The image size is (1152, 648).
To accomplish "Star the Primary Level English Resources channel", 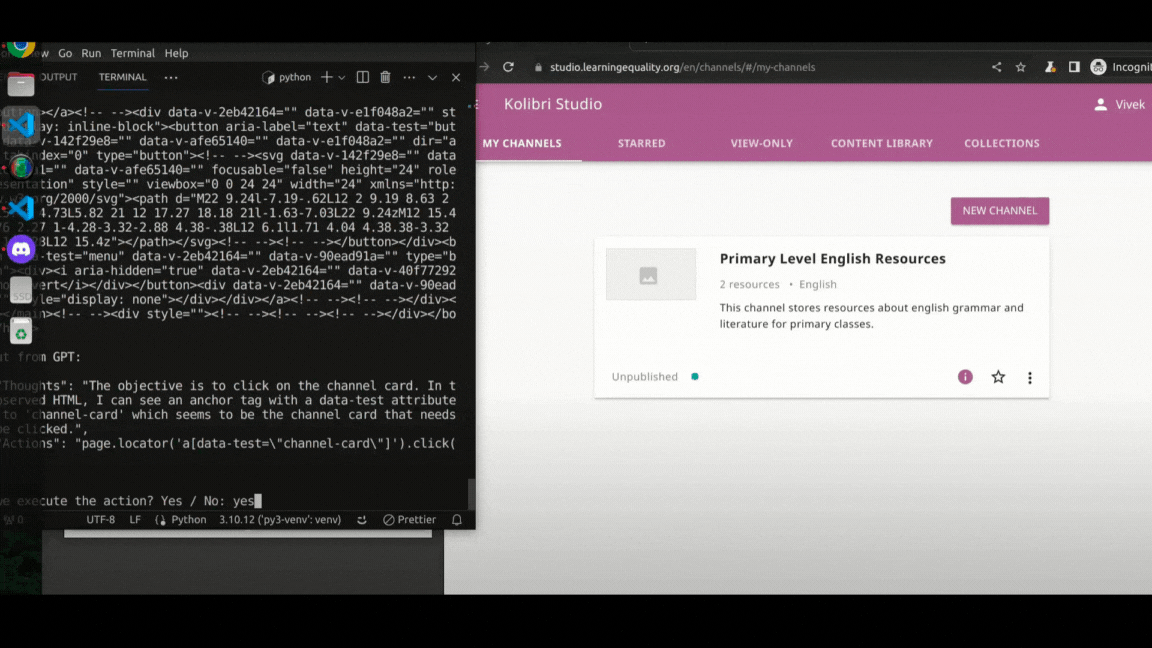I will click(998, 377).
